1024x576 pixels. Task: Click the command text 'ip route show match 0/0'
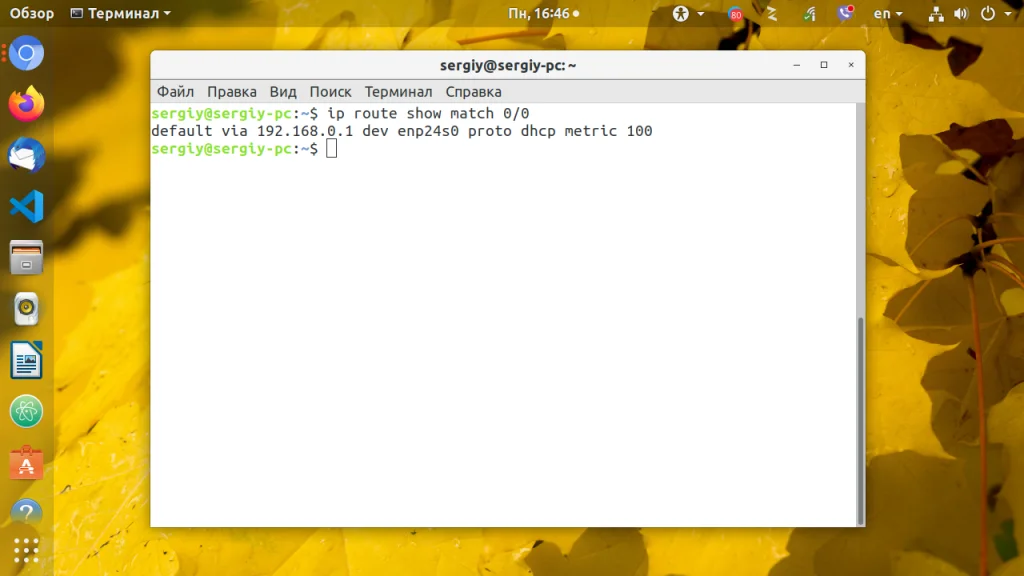[428, 114]
